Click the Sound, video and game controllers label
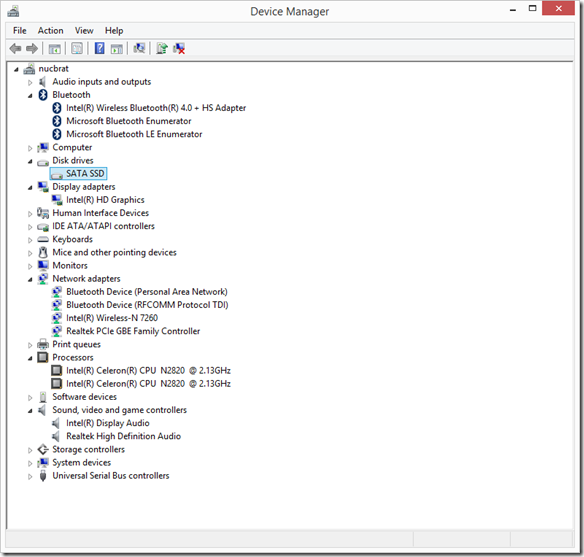 pos(120,410)
